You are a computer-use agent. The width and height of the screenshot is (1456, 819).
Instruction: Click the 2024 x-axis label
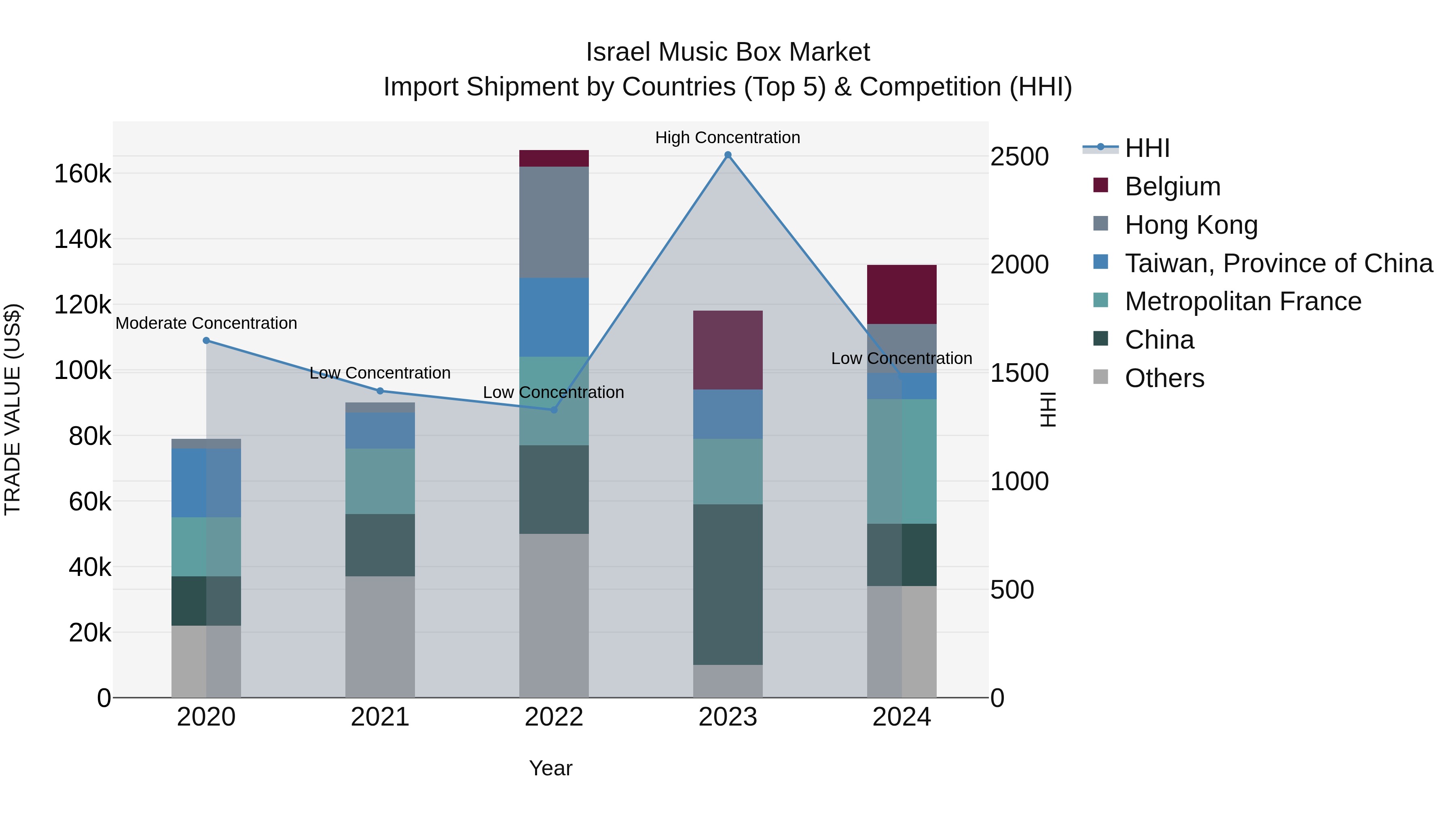902,717
